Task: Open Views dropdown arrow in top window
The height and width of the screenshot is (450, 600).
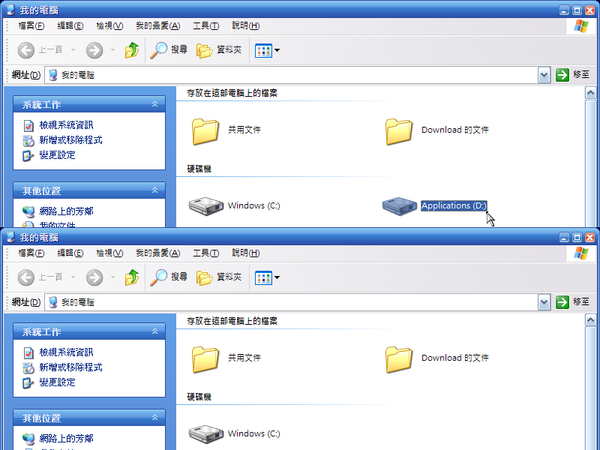Action: click(277, 50)
